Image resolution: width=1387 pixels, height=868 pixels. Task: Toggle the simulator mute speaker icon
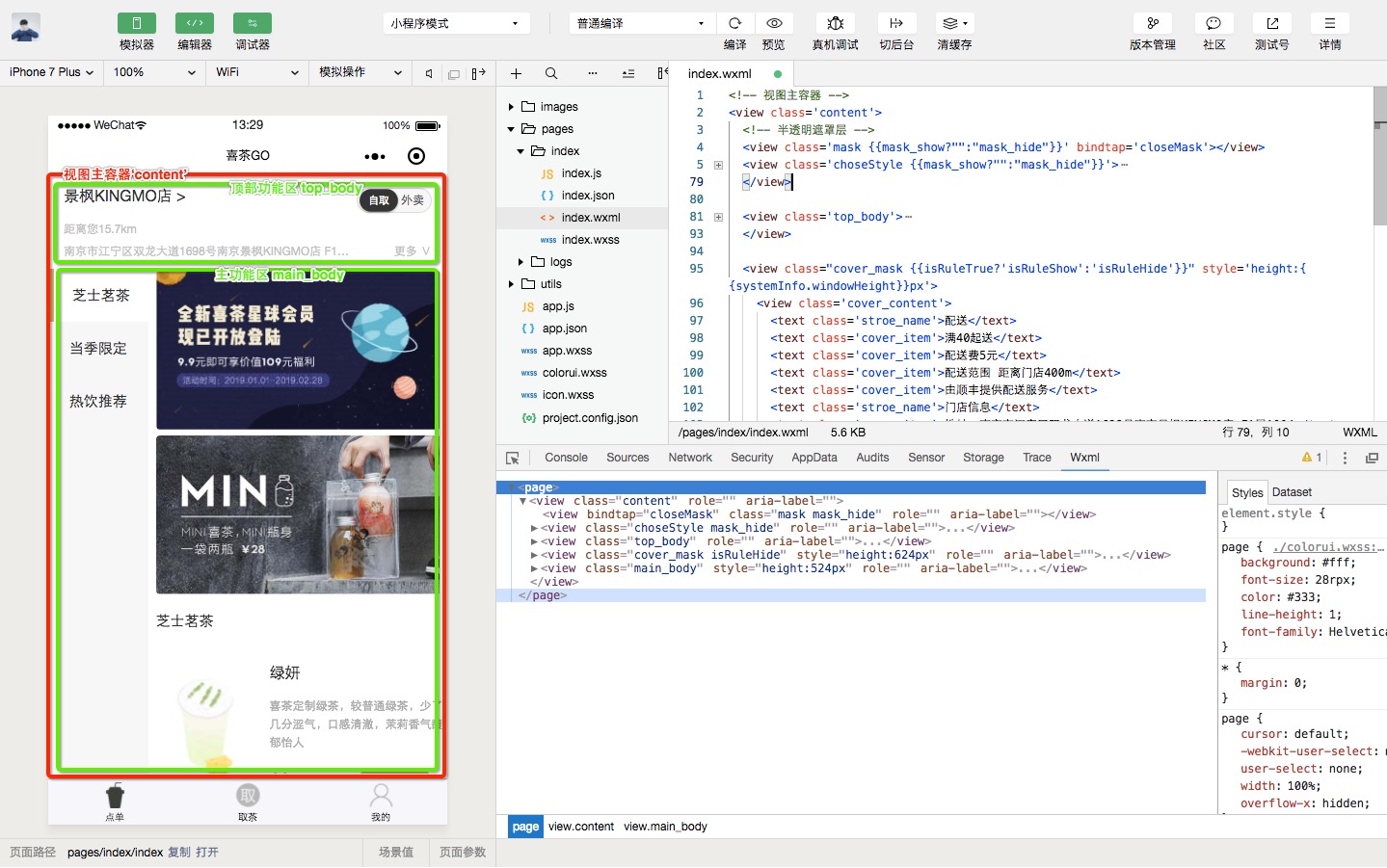pos(429,73)
